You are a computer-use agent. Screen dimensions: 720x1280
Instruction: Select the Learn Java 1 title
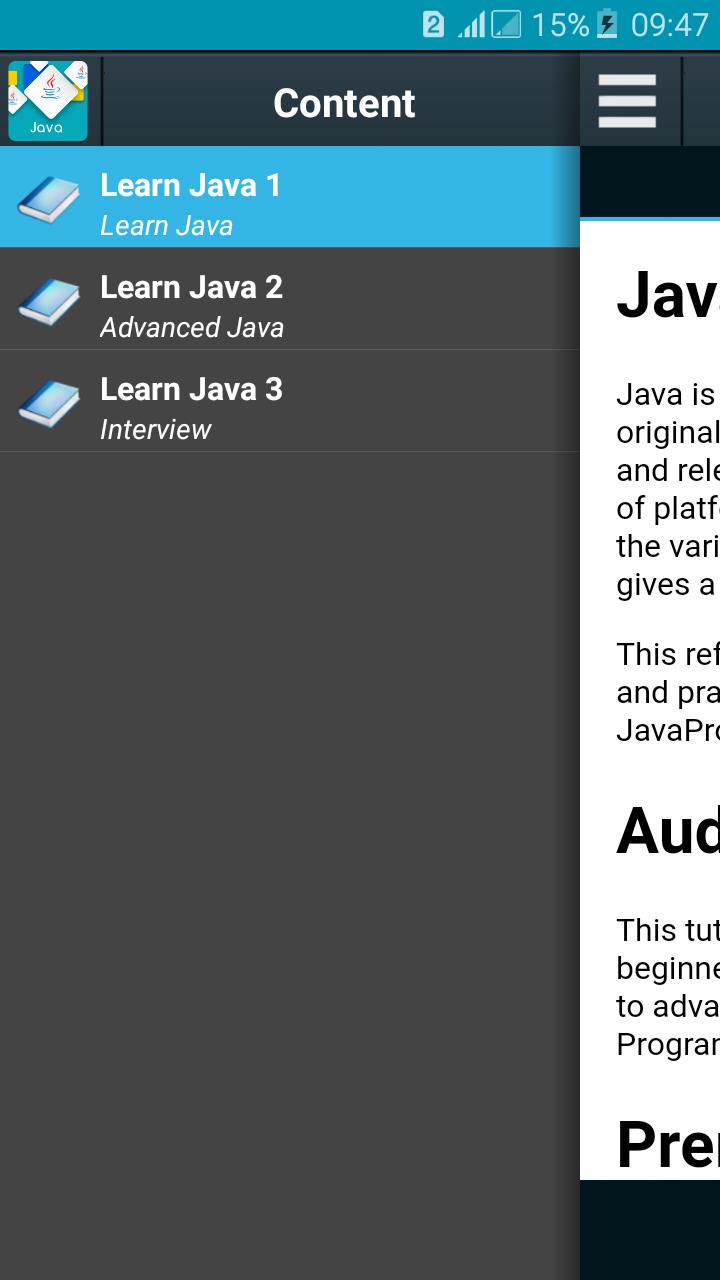[190, 185]
